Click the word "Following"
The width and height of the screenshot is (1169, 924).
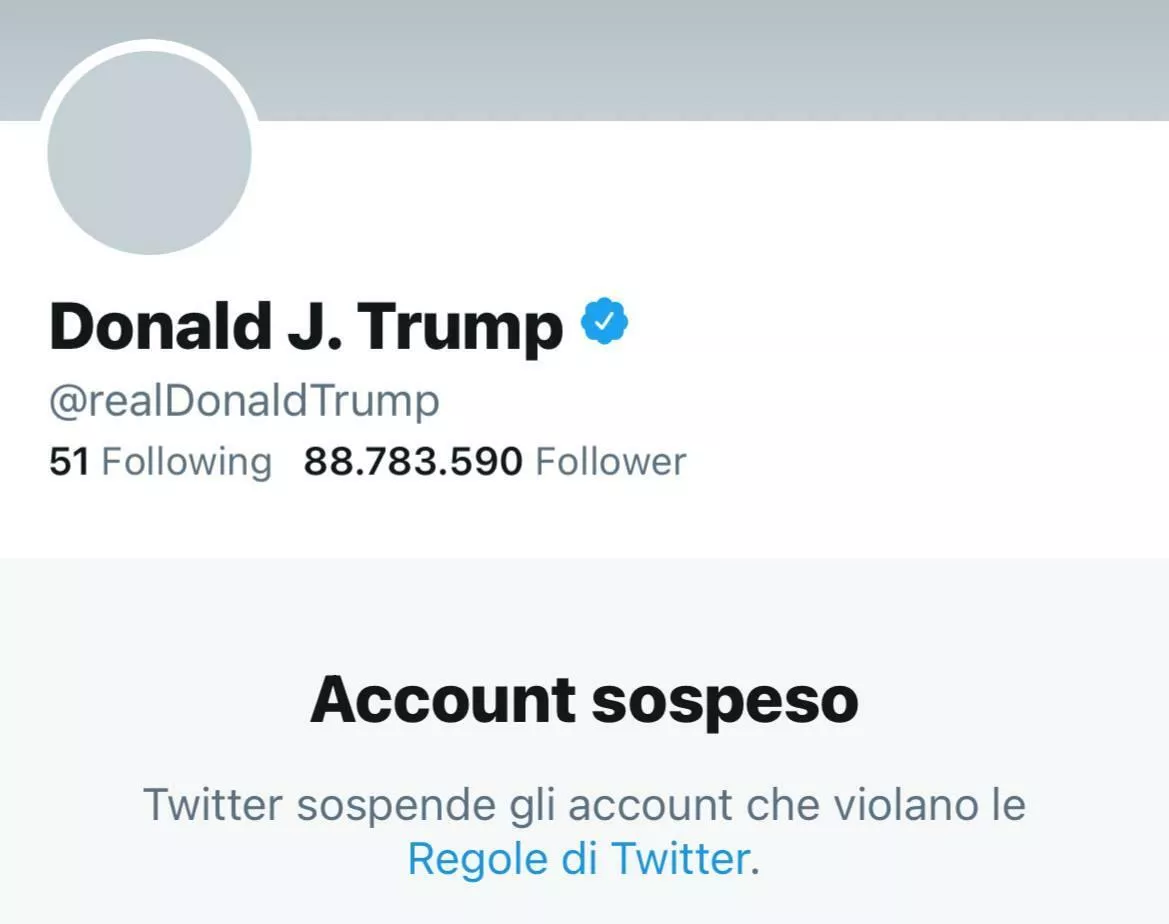(x=187, y=462)
